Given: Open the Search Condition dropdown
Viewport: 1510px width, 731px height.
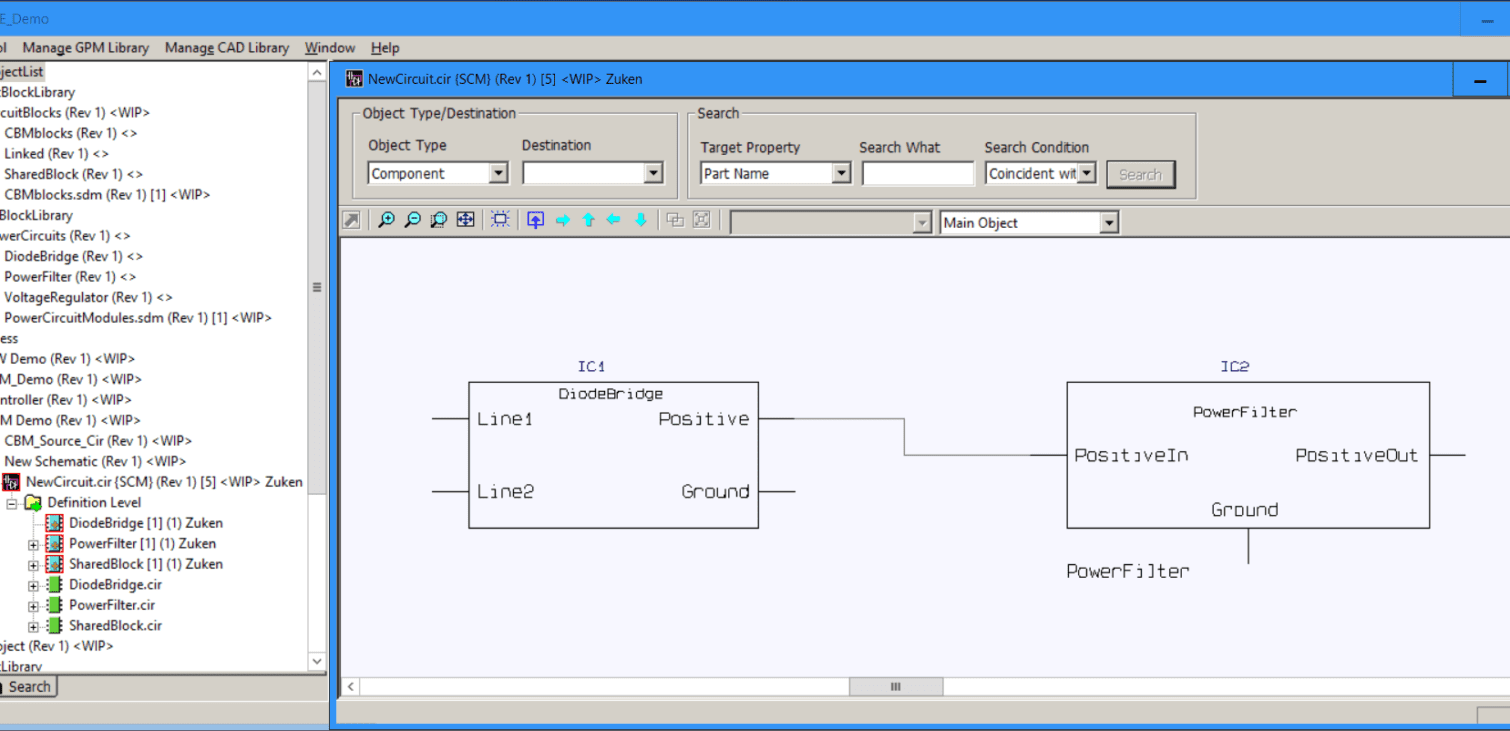Looking at the screenshot, I should [1086, 172].
